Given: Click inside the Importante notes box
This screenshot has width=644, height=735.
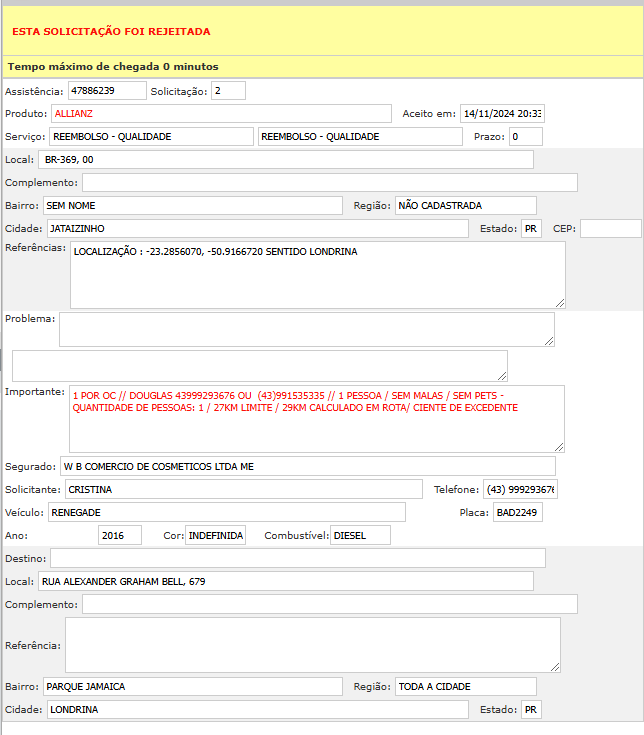Looking at the screenshot, I should [x=316, y=419].
